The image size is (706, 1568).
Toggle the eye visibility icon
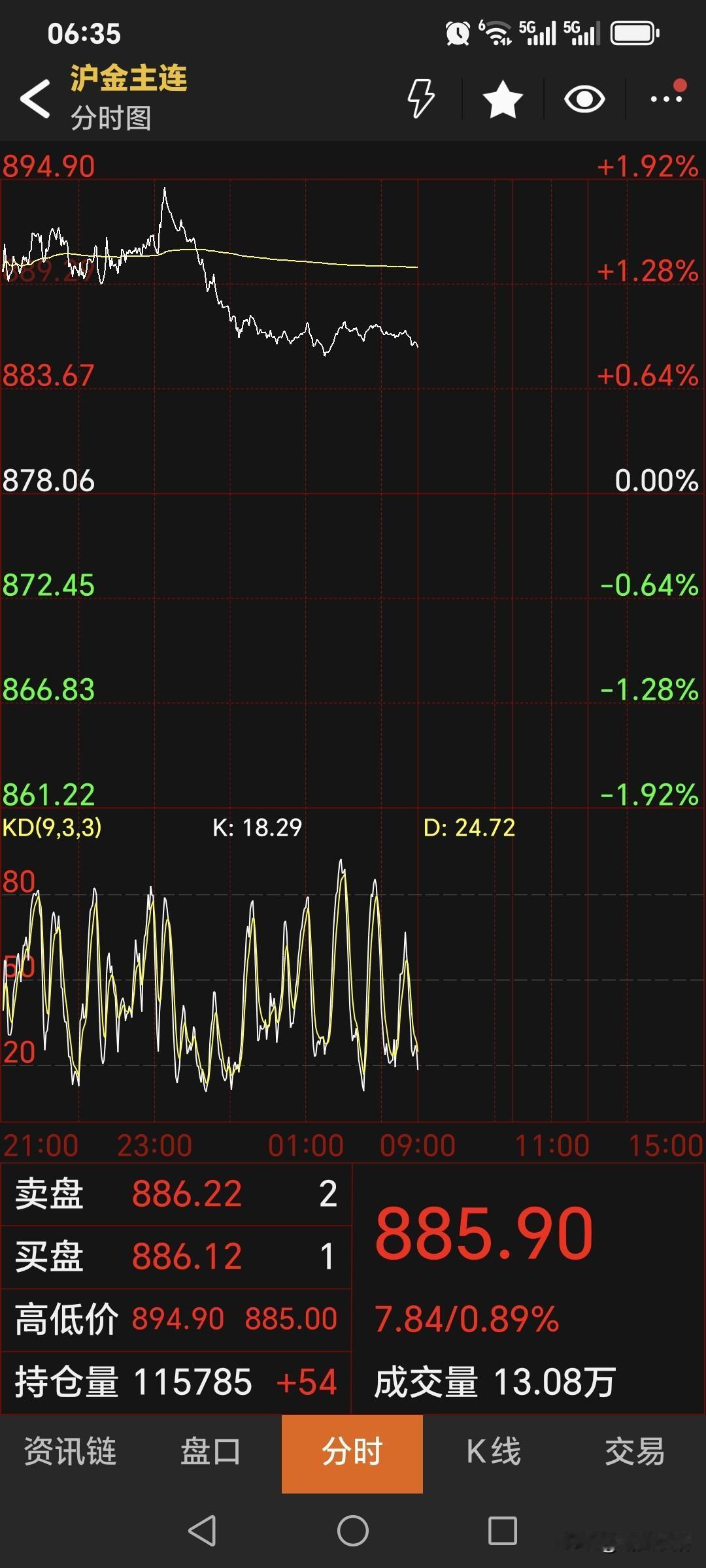584,99
